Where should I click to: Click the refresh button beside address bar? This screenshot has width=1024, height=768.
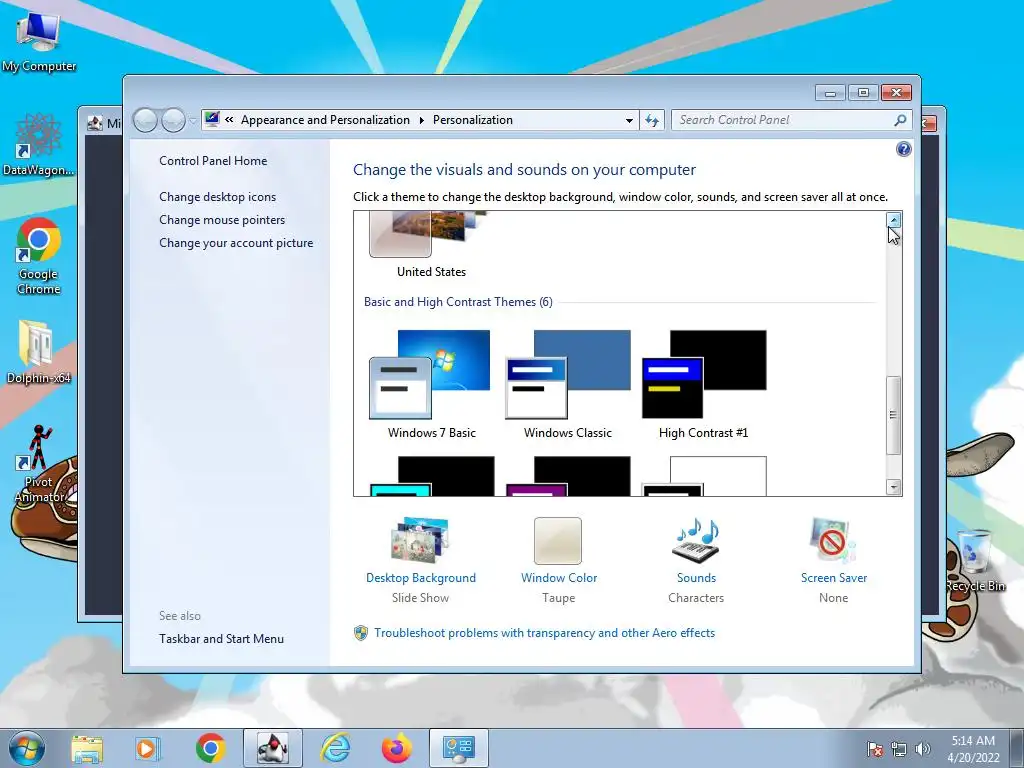click(652, 120)
